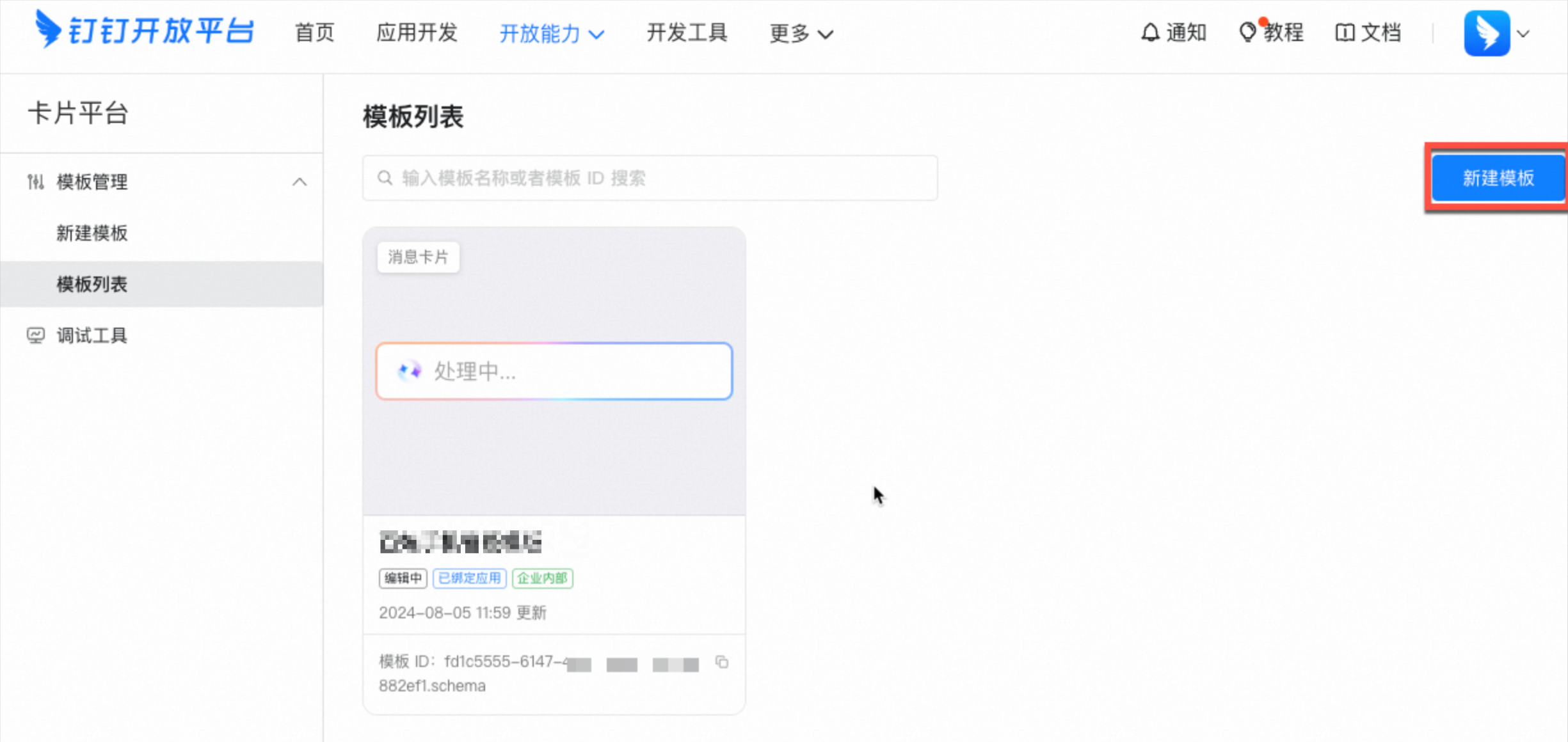Image resolution: width=1568 pixels, height=742 pixels.
Task: Collapse the 模板管理 section chevron
Action: (x=299, y=182)
